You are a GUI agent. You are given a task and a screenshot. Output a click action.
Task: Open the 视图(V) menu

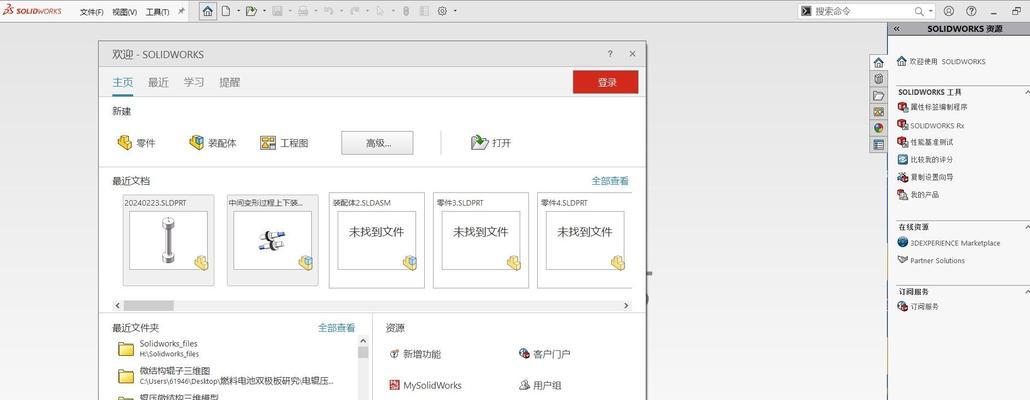(125, 12)
